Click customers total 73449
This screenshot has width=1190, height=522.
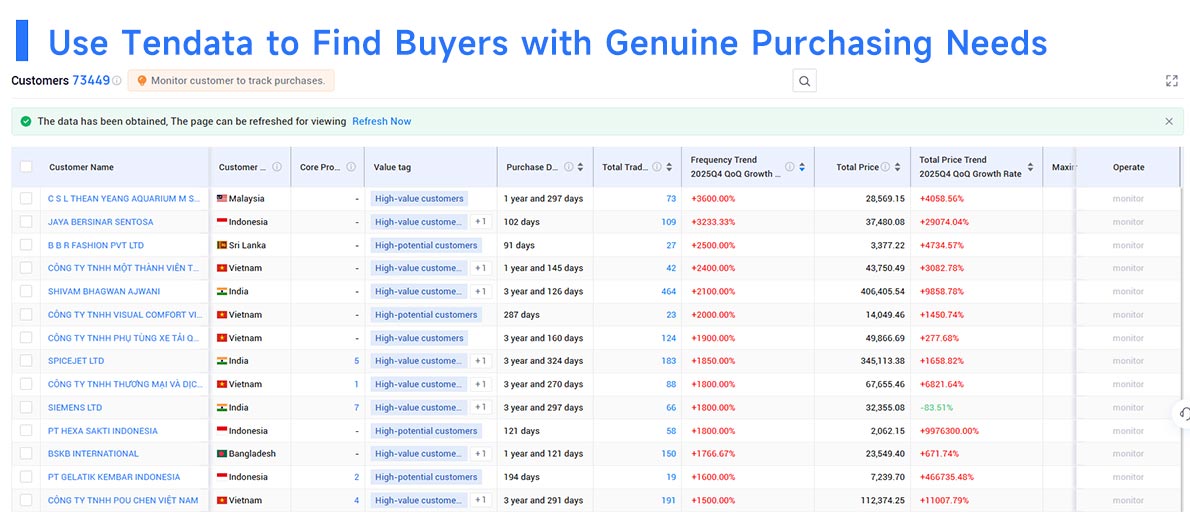point(91,80)
